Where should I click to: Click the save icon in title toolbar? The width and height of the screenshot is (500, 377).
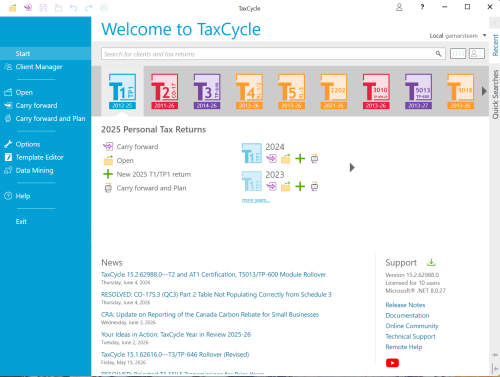pos(43,8)
